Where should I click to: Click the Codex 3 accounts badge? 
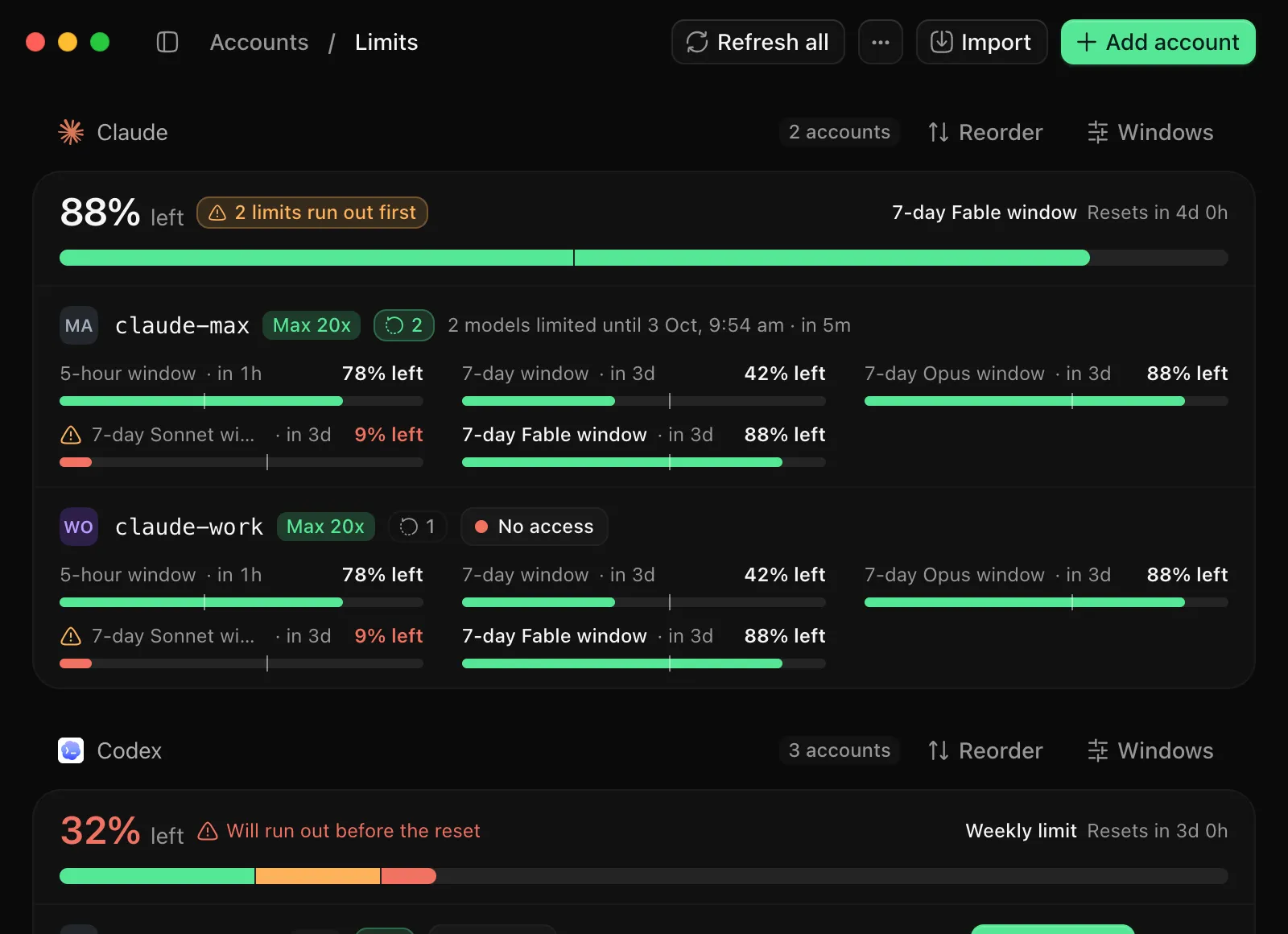pos(839,750)
